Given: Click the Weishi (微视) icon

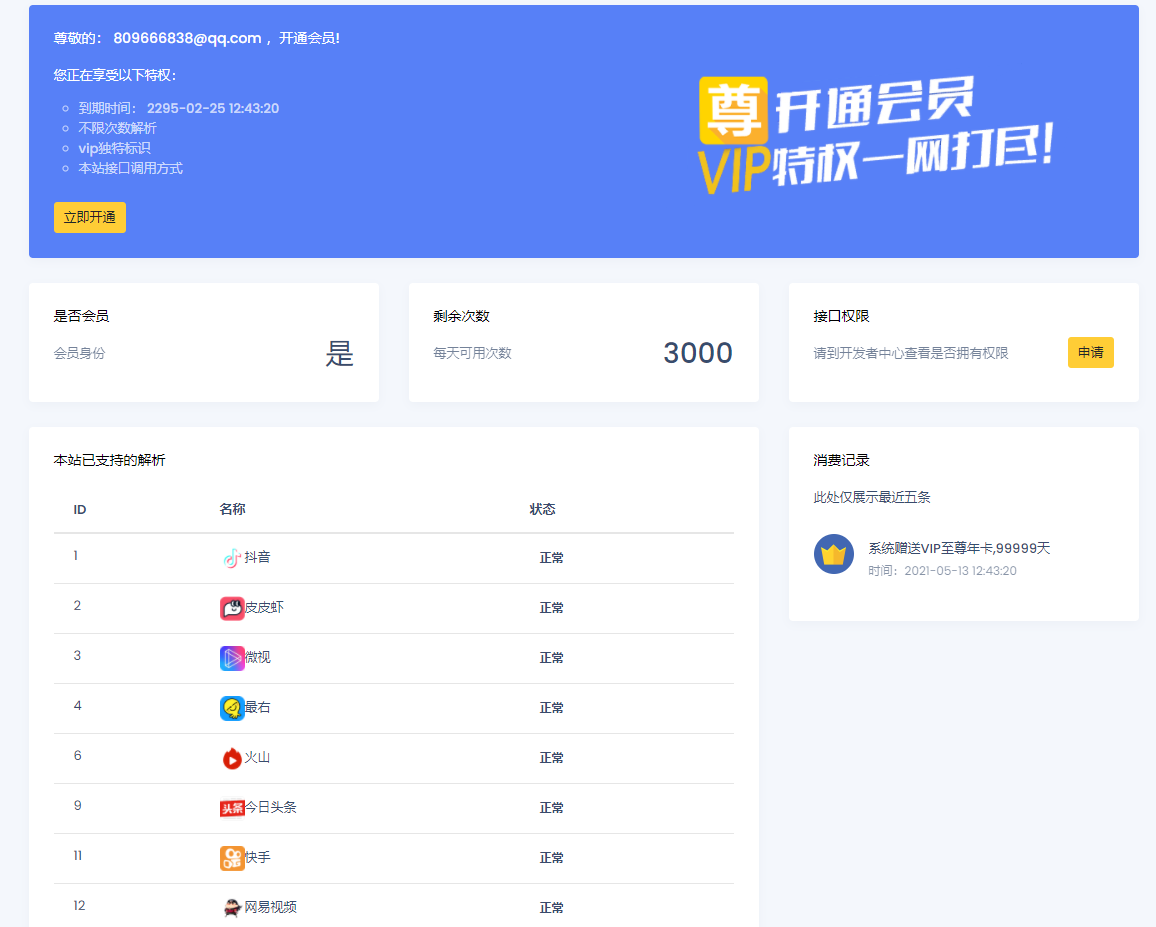Looking at the screenshot, I should [232, 658].
